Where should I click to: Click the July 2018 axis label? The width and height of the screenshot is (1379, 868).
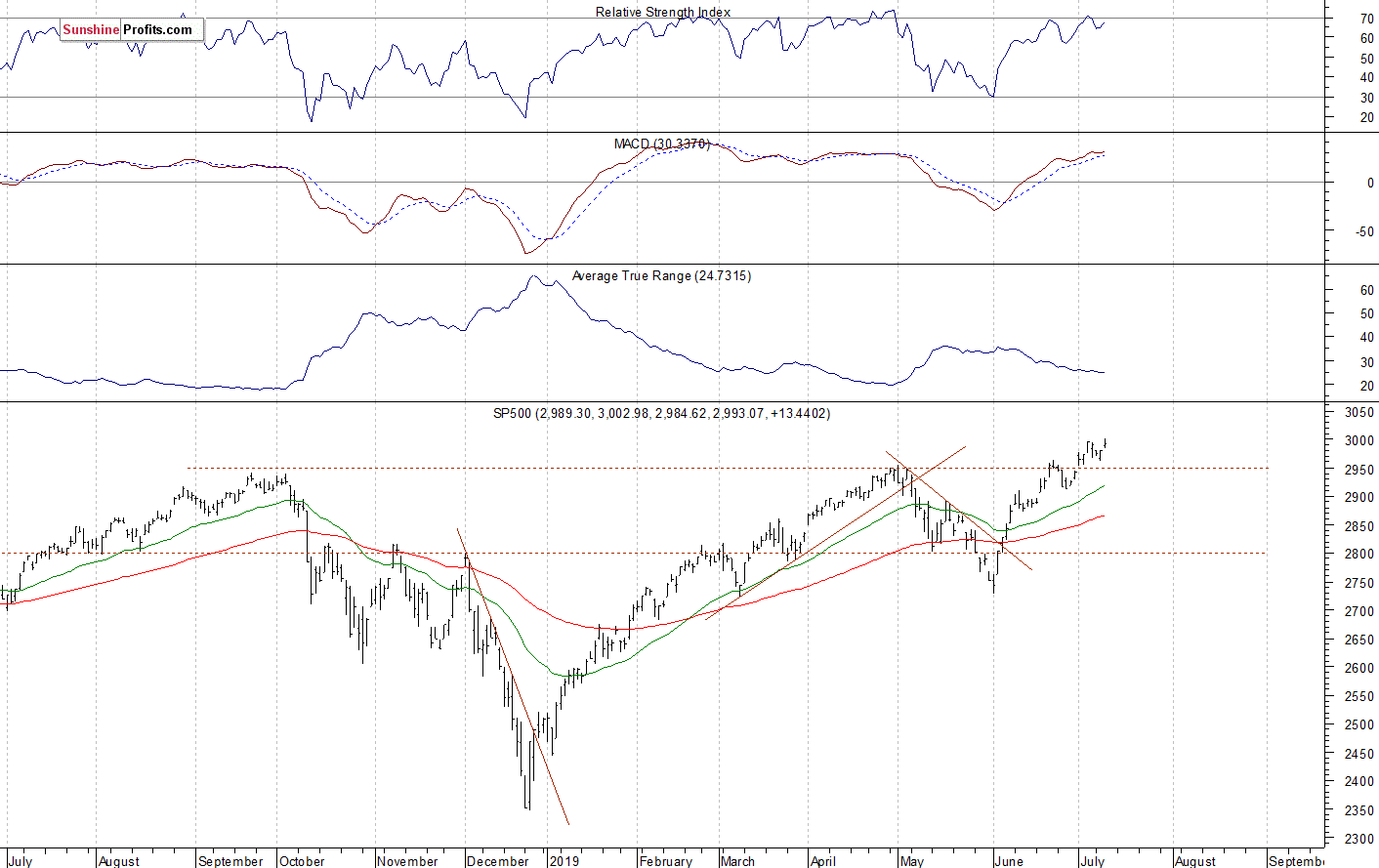20,861
